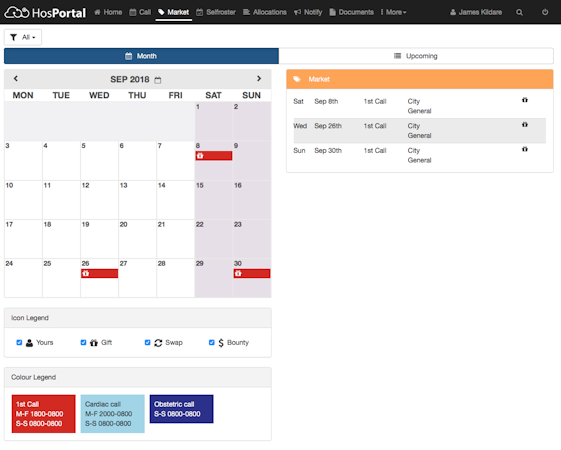Viewport: 561px width, 450px height.
Task: Open the All filter dropdown
Action: tap(23, 37)
